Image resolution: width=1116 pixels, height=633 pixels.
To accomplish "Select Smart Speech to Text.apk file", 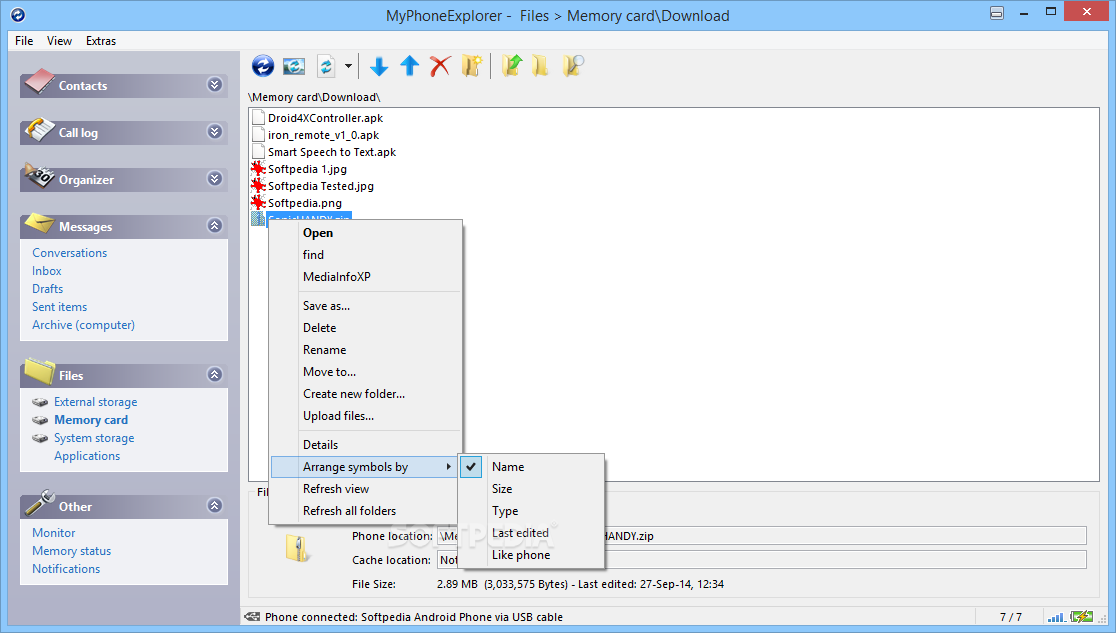I will click(332, 152).
